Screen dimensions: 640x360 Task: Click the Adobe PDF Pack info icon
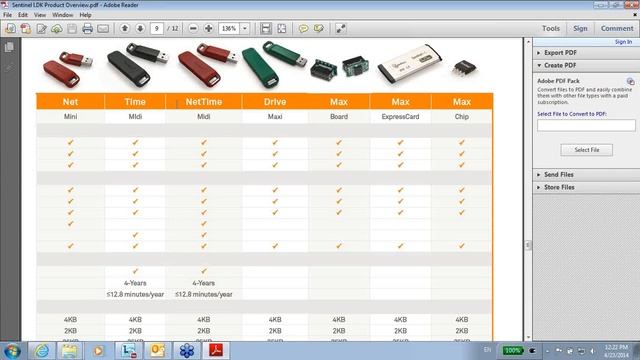tap(630, 81)
